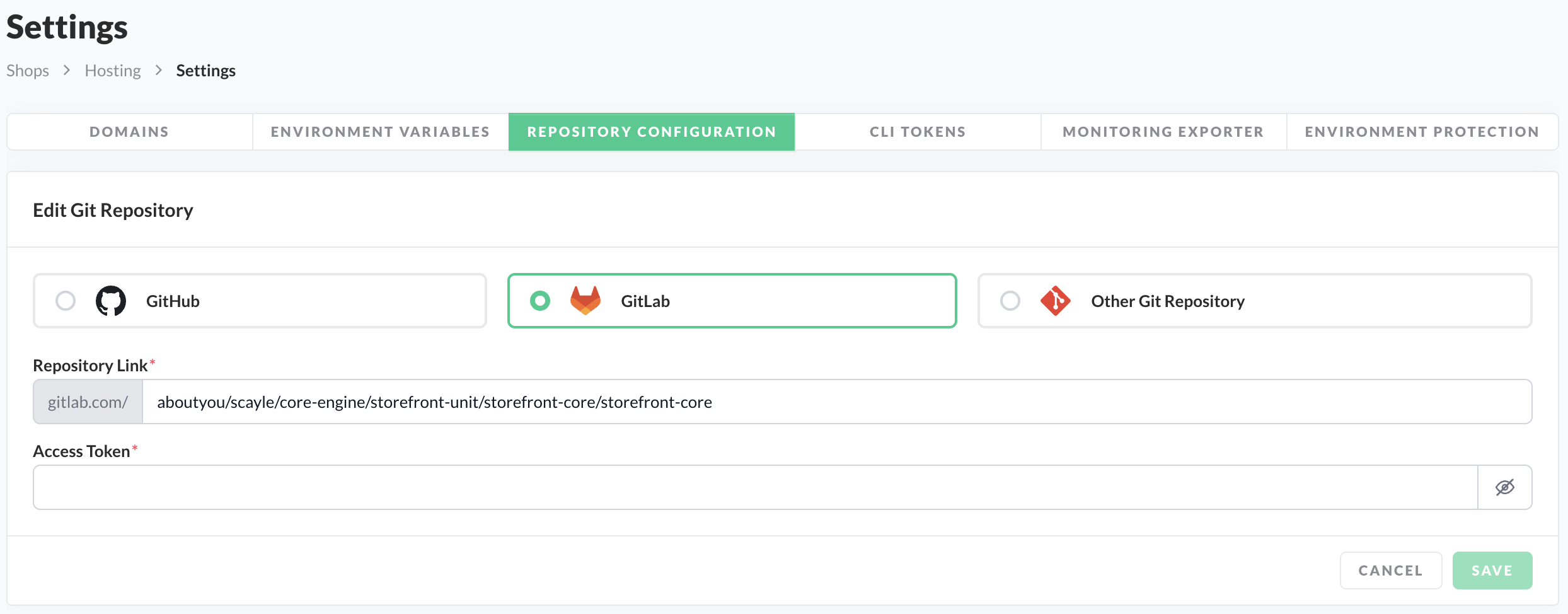Select the GitHub radio button
Viewport: 1568px width, 614px height.
coord(66,301)
